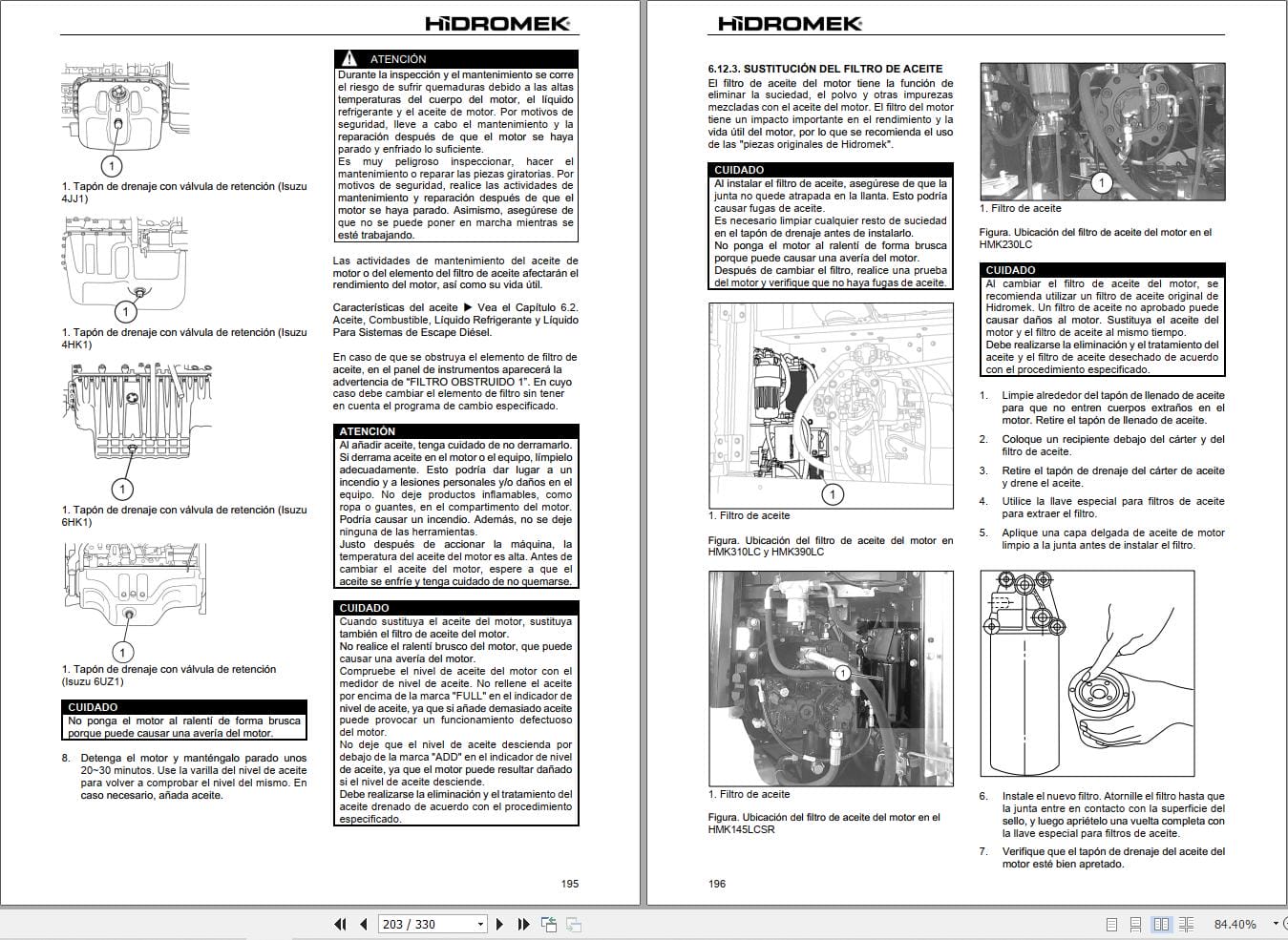This screenshot has height=940, width=1288.
Task: Click page number 195
Action: click(x=569, y=884)
